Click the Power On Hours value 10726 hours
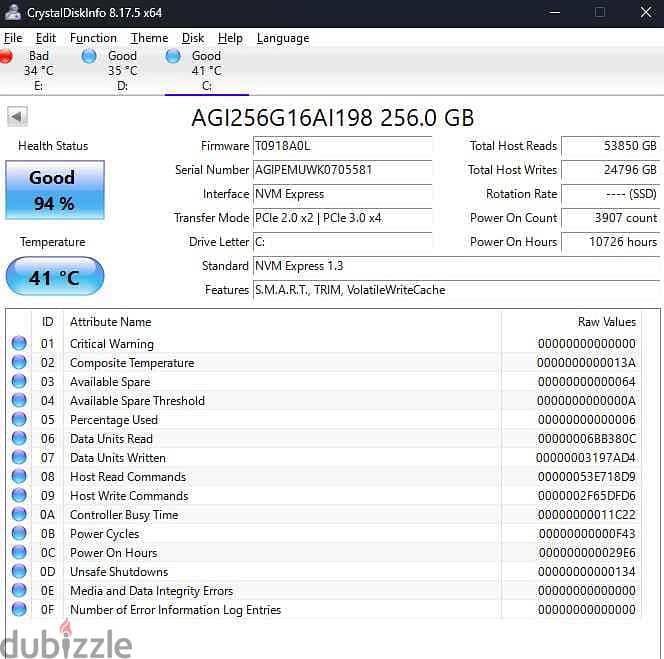Viewport: 664px width, 659px height. (610, 242)
